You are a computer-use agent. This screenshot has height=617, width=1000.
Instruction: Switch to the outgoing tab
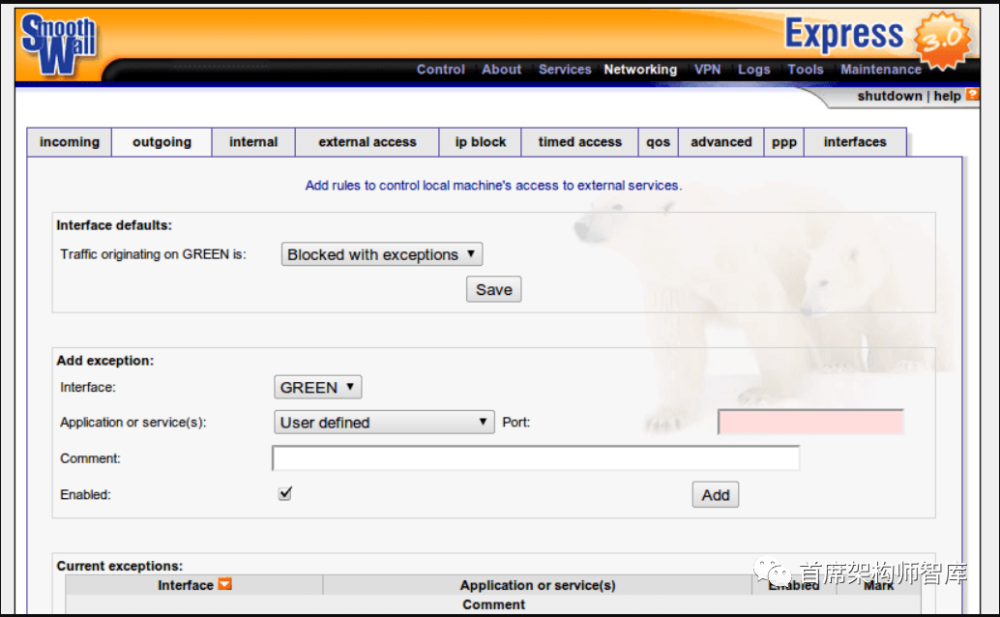coord(162,142)
